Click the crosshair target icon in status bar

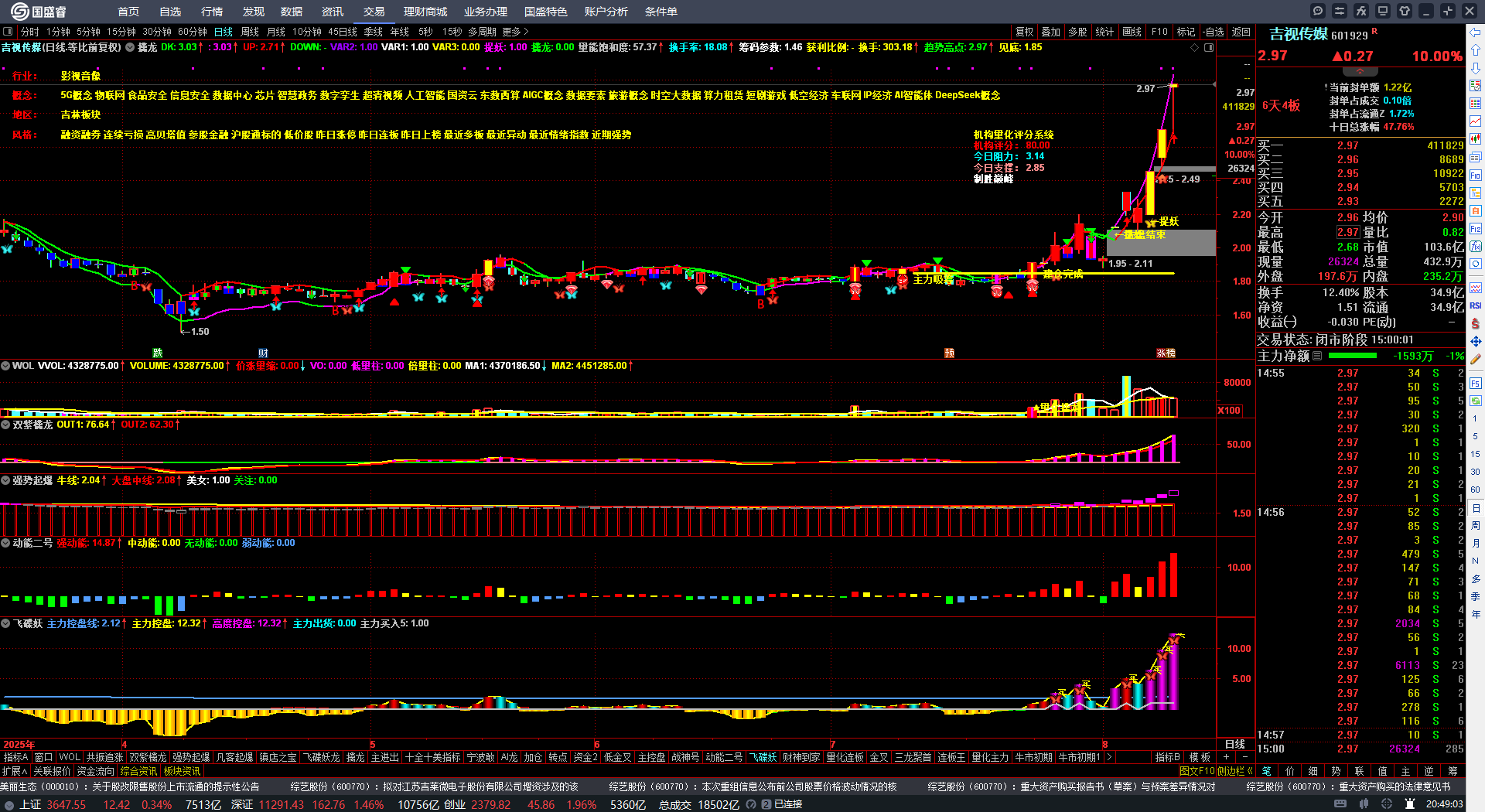[1387, 804]
